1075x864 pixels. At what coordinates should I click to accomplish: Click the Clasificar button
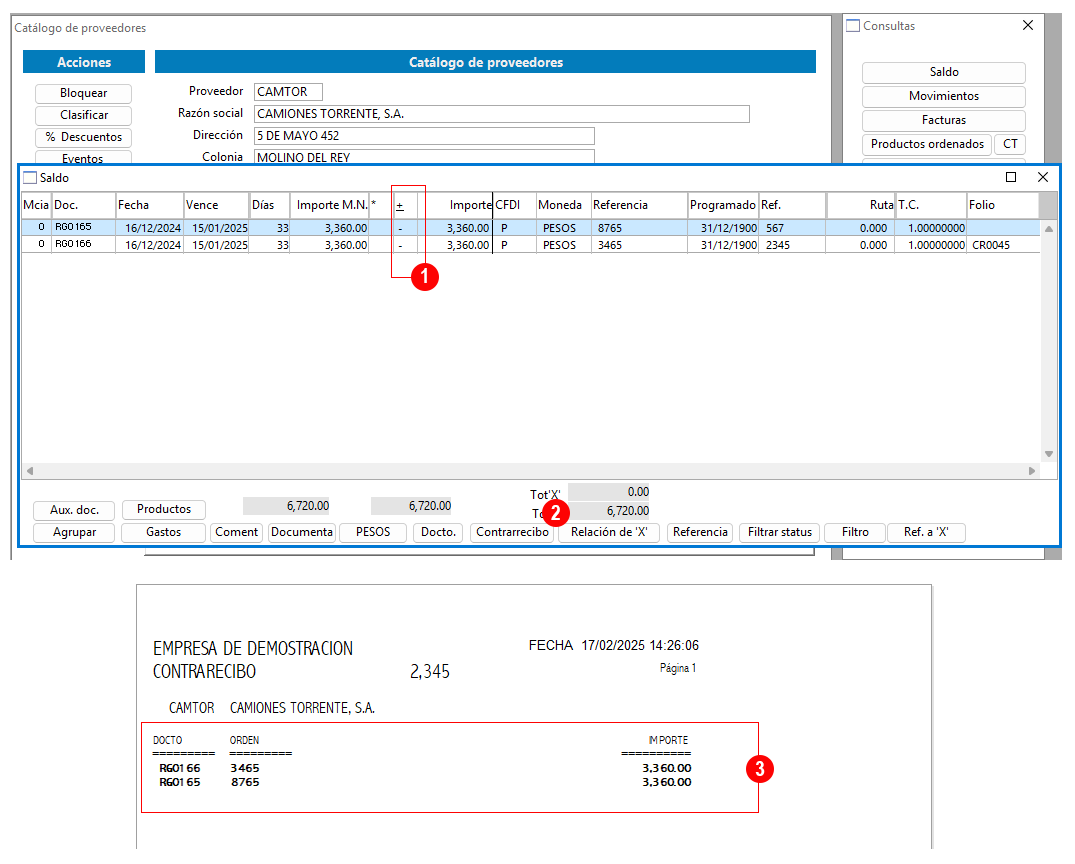tap(83, 115)
